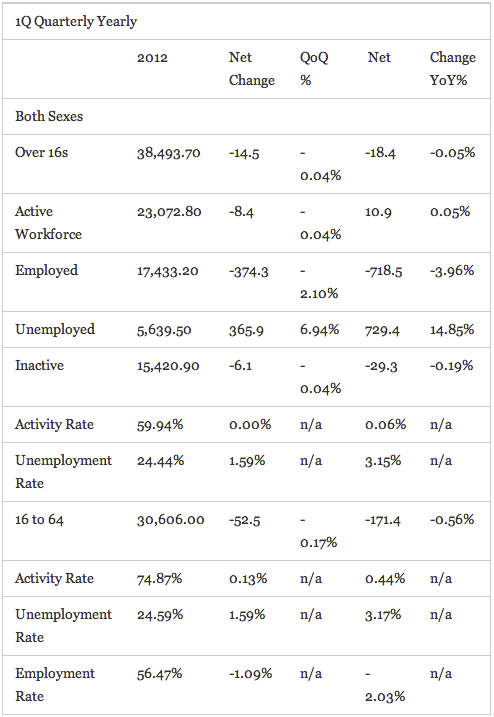Select the Unemployment Rate value 24.59%
The width and height of the screenshot is (494, 717).
pos(160,615)
